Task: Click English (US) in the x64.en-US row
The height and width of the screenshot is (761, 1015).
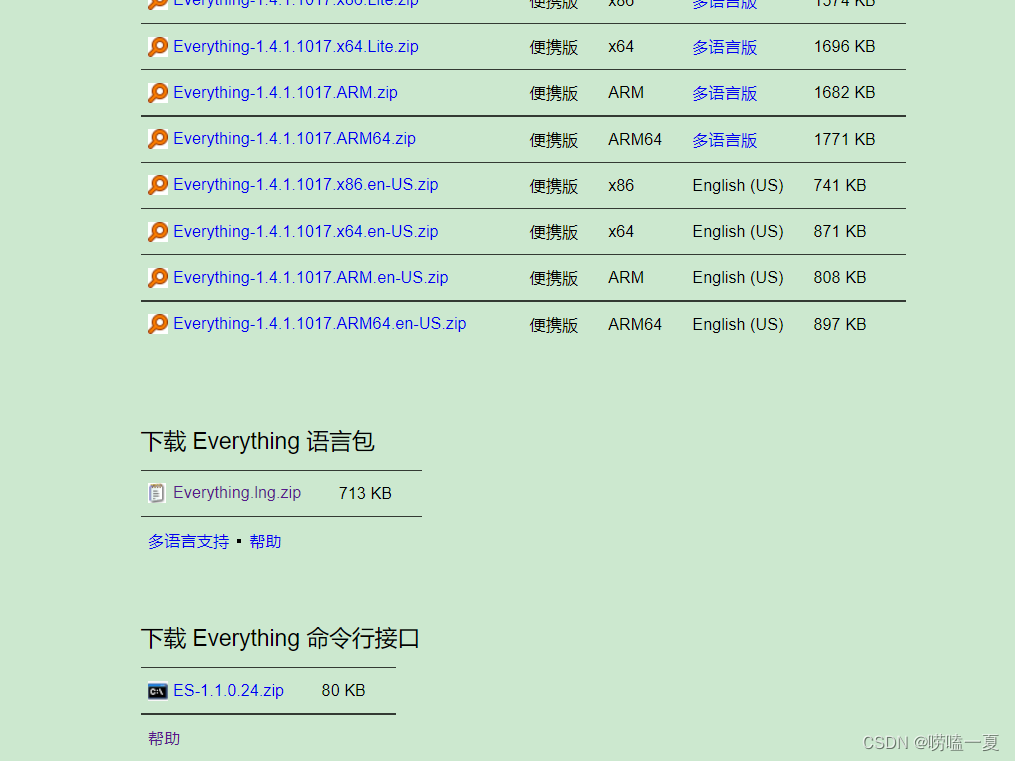Action: [x=738, y=232]
